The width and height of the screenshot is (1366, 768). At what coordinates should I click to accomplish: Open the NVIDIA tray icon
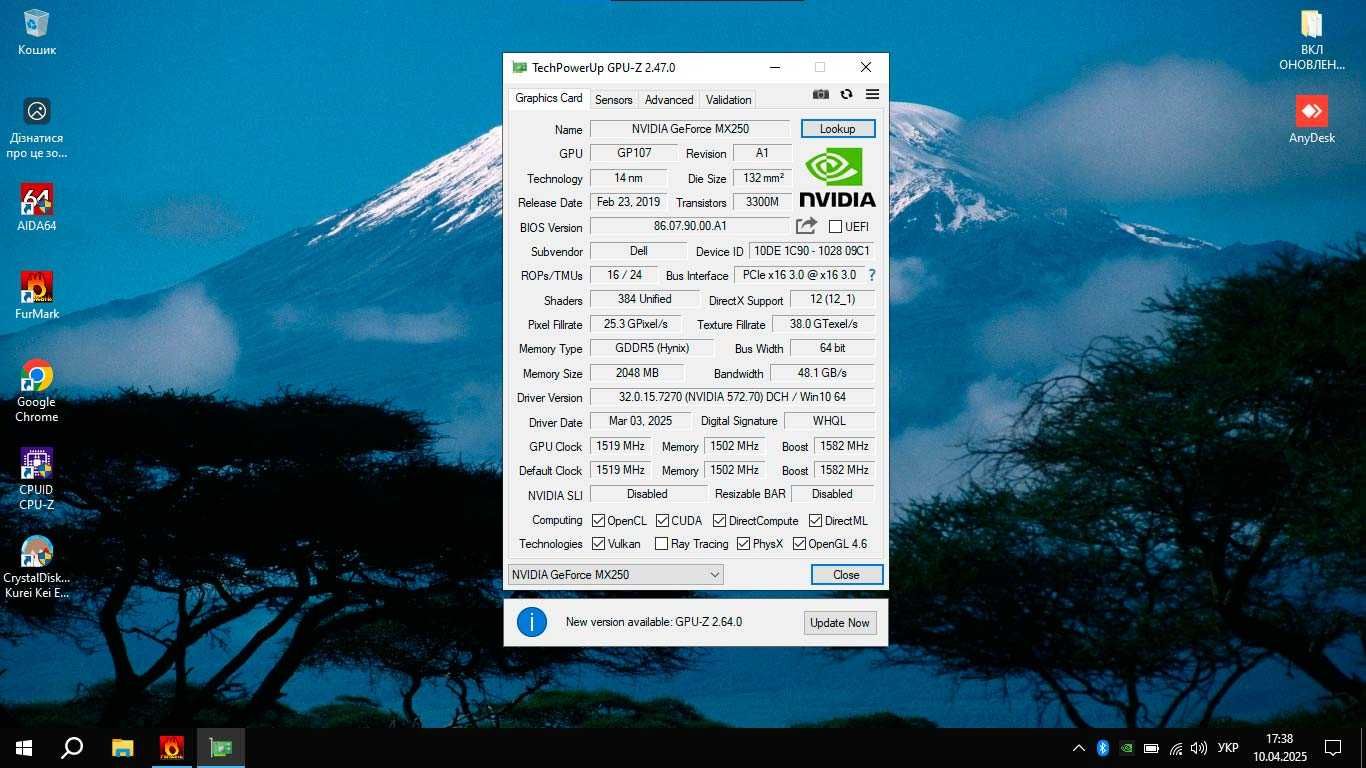[1127, 748]
